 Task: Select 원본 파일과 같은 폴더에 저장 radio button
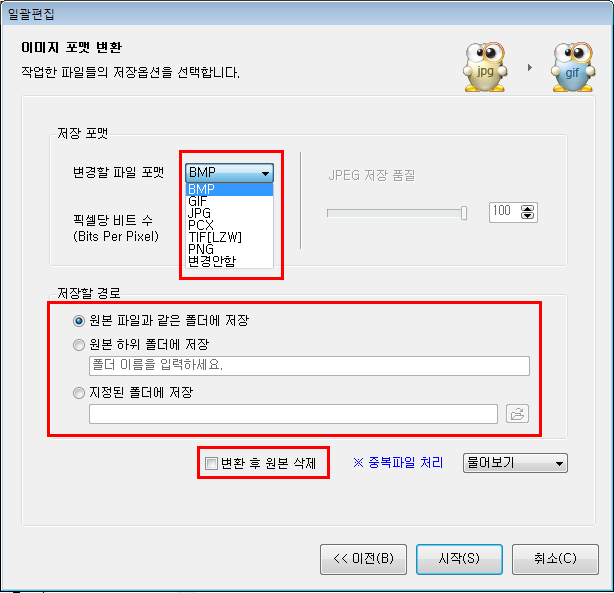pyautogui.click(x=79, y=321)
